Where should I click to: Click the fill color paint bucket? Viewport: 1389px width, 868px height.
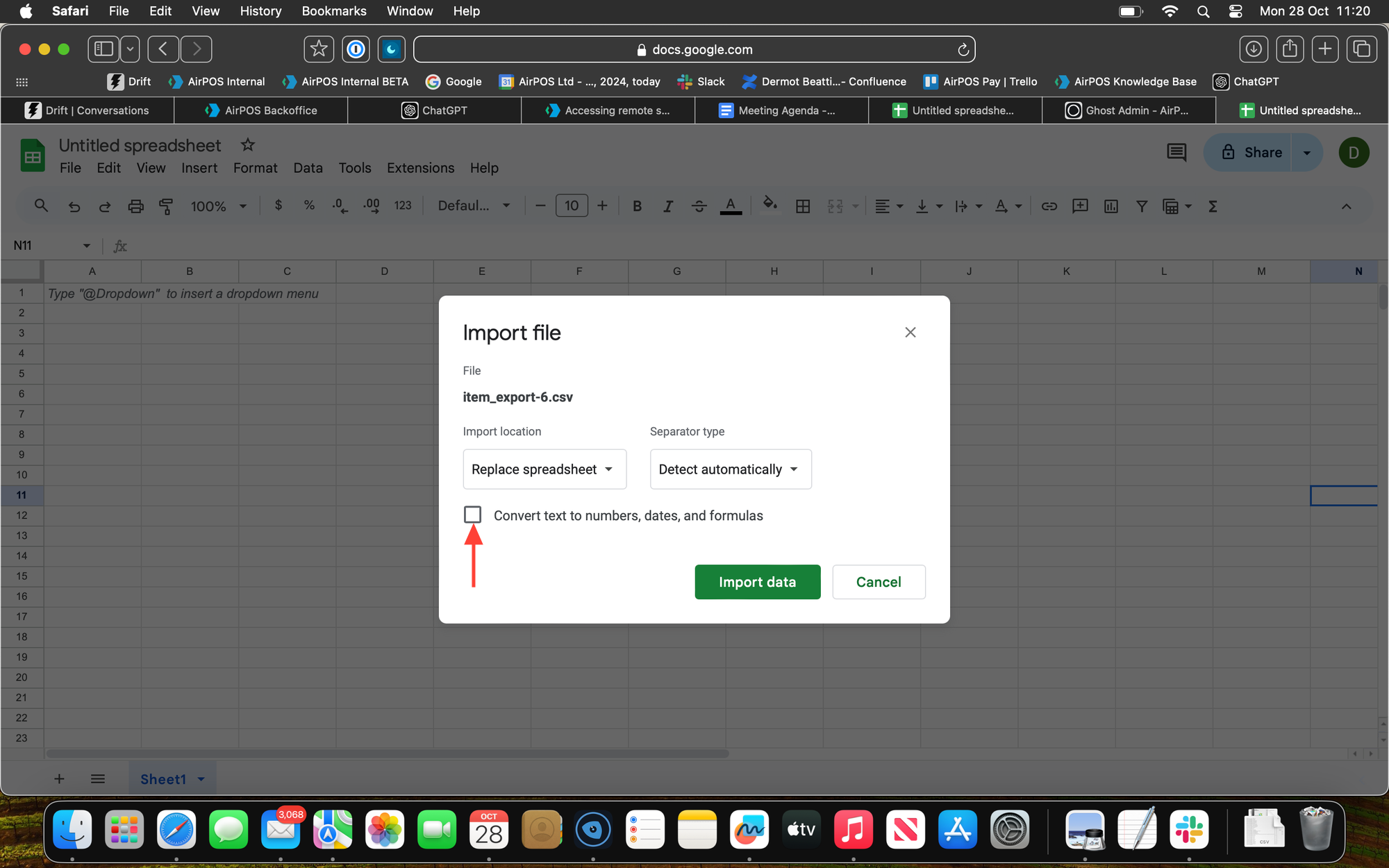770,205
